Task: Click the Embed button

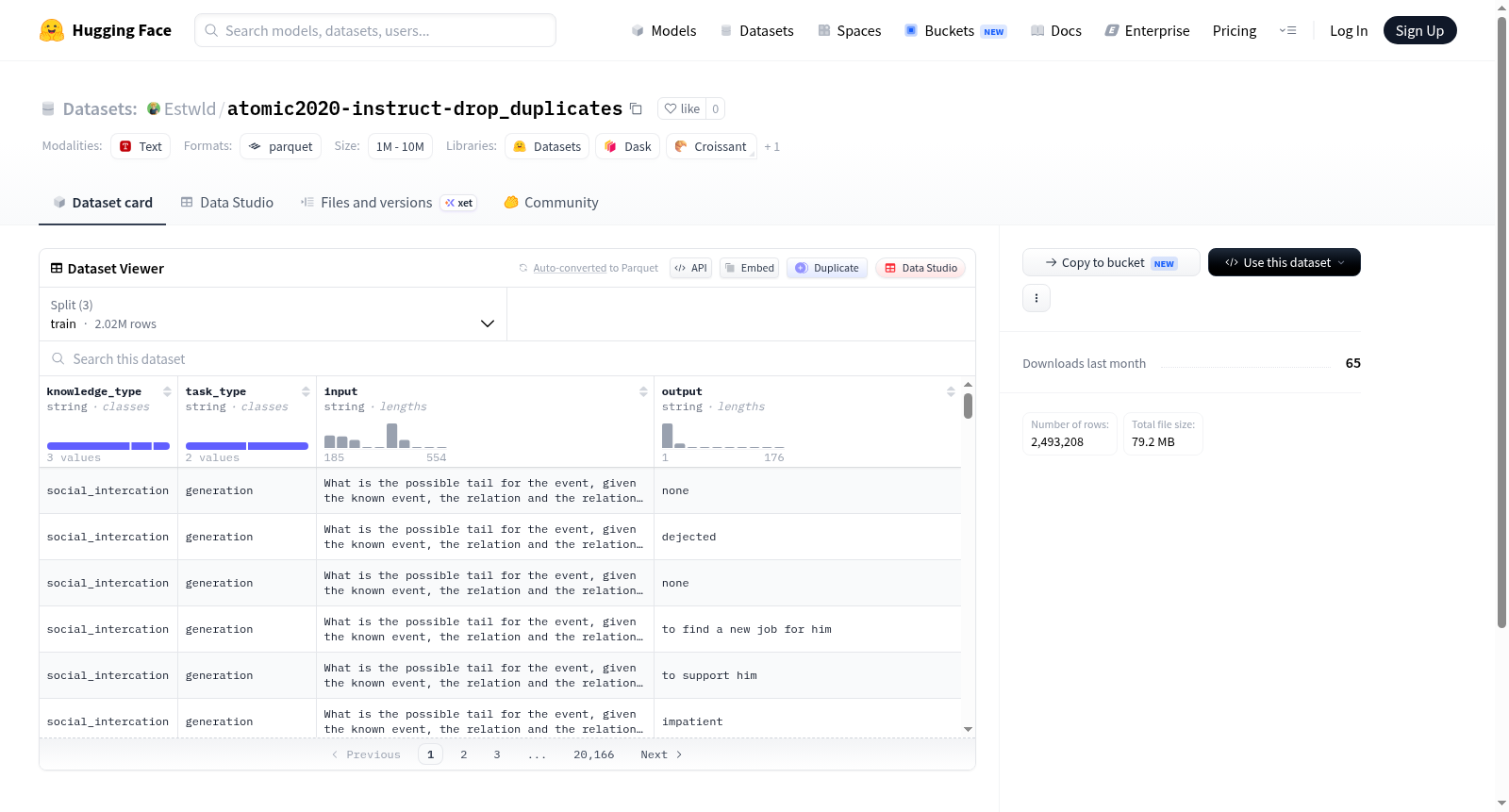Action: (750, 268)
